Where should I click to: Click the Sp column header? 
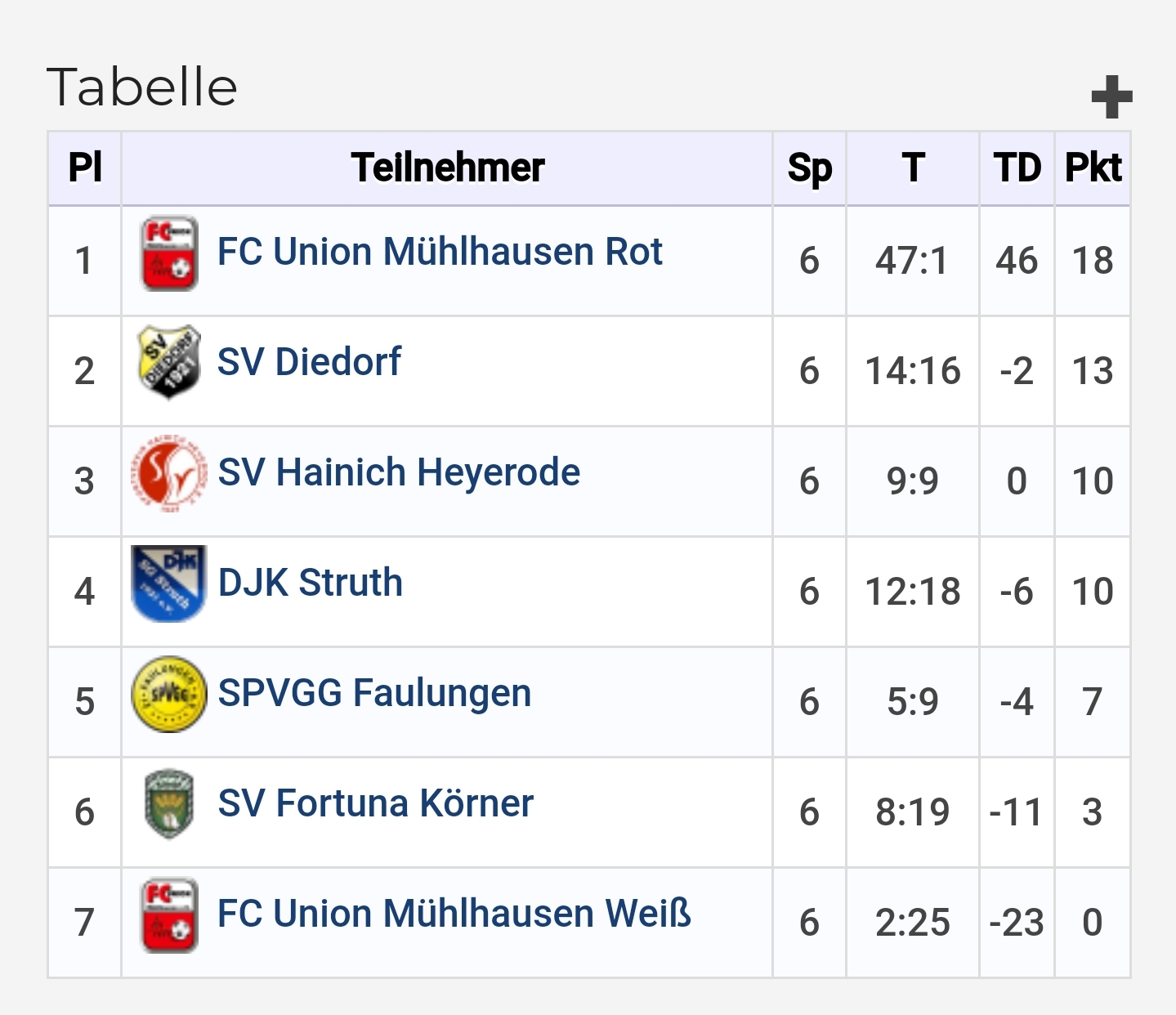click(809, 168)
